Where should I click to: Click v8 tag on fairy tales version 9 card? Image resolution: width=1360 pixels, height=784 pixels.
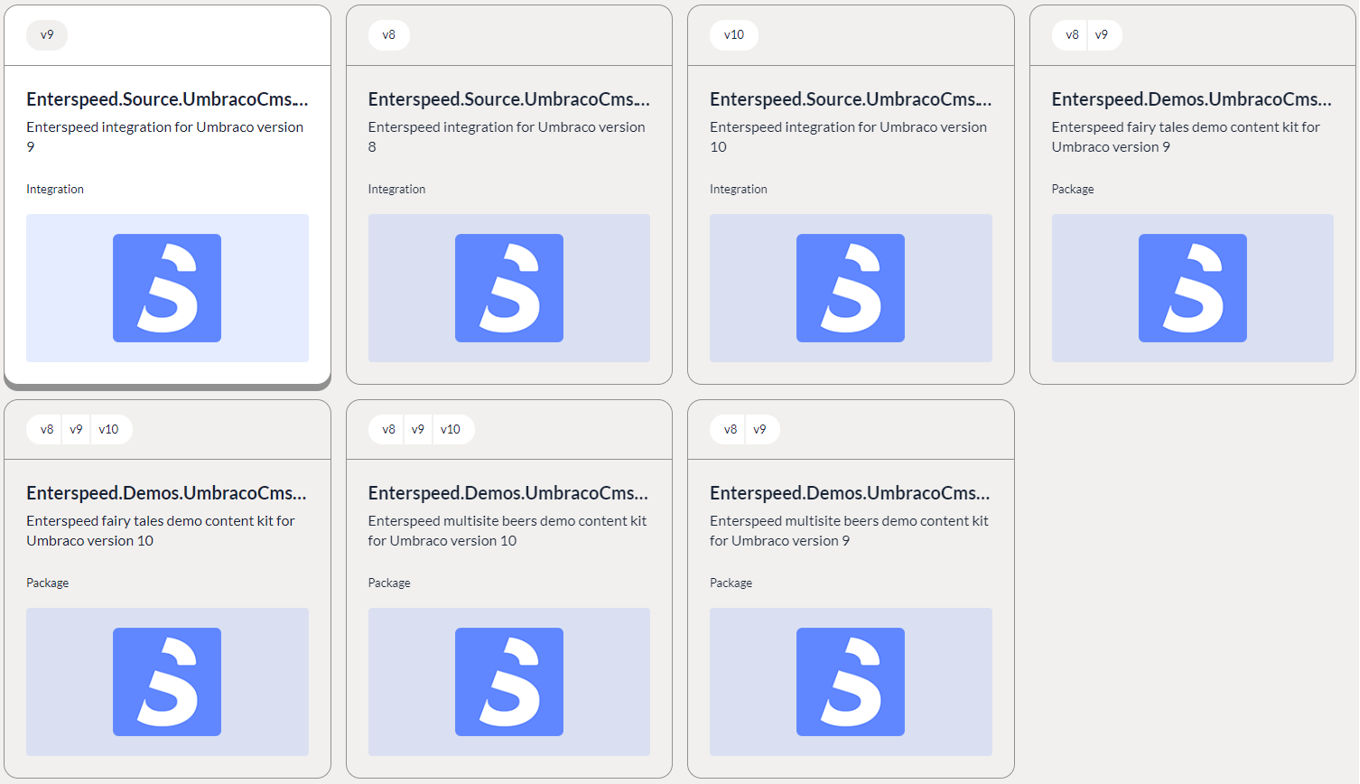pyautogui.click(x=1072, y=35)
